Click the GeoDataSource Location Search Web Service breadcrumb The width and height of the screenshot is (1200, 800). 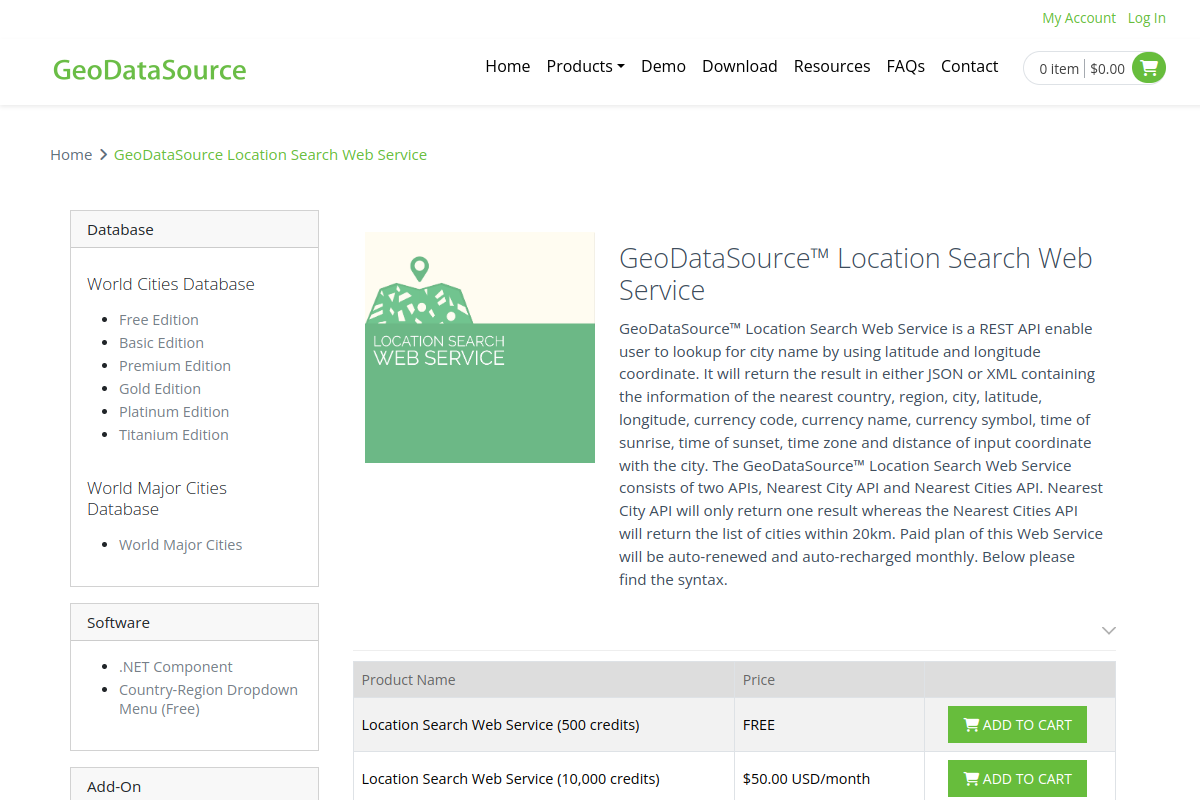(x=270, y=154)
